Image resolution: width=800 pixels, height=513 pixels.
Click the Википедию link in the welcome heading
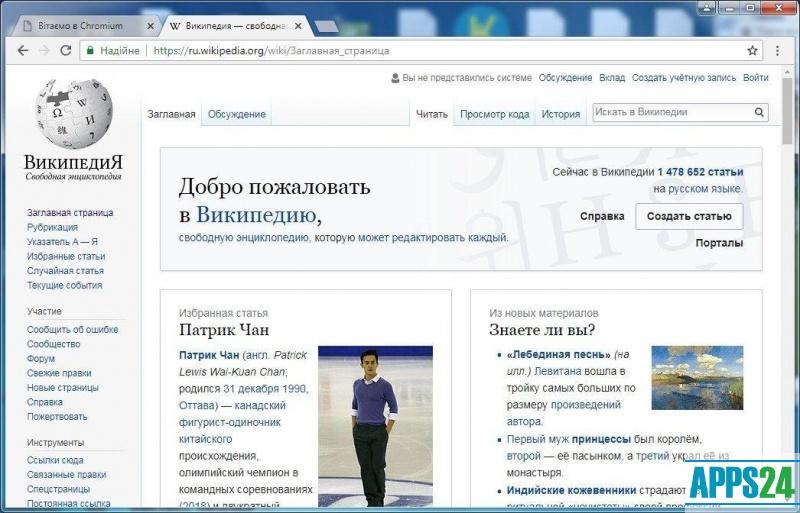(256, 214)
